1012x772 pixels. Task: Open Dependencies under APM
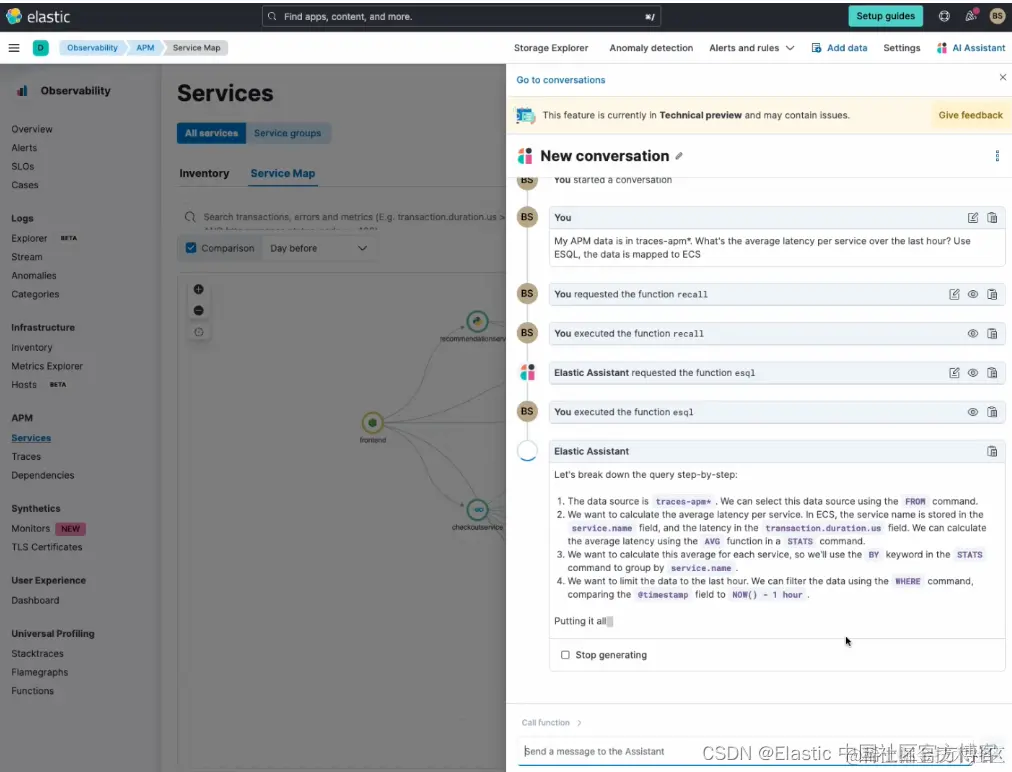pyautogui.click(x=43, y=476)
